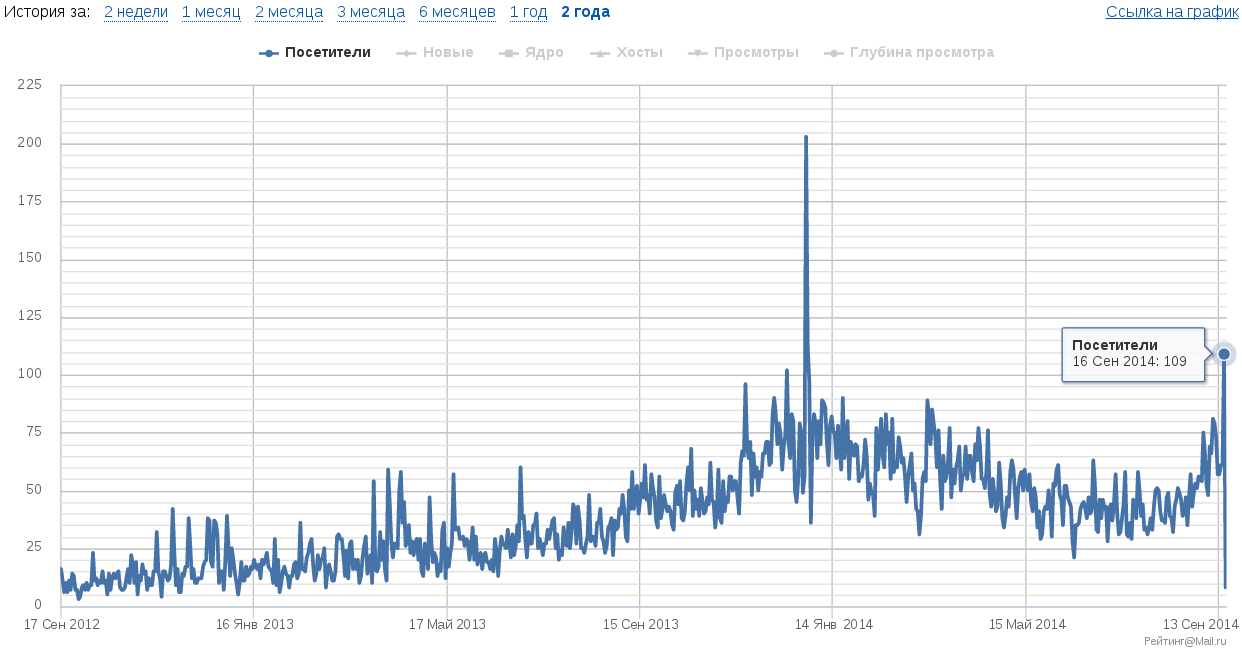Switch history to 2 месяца
This screenshot has width=1242, height=648.
289,12
